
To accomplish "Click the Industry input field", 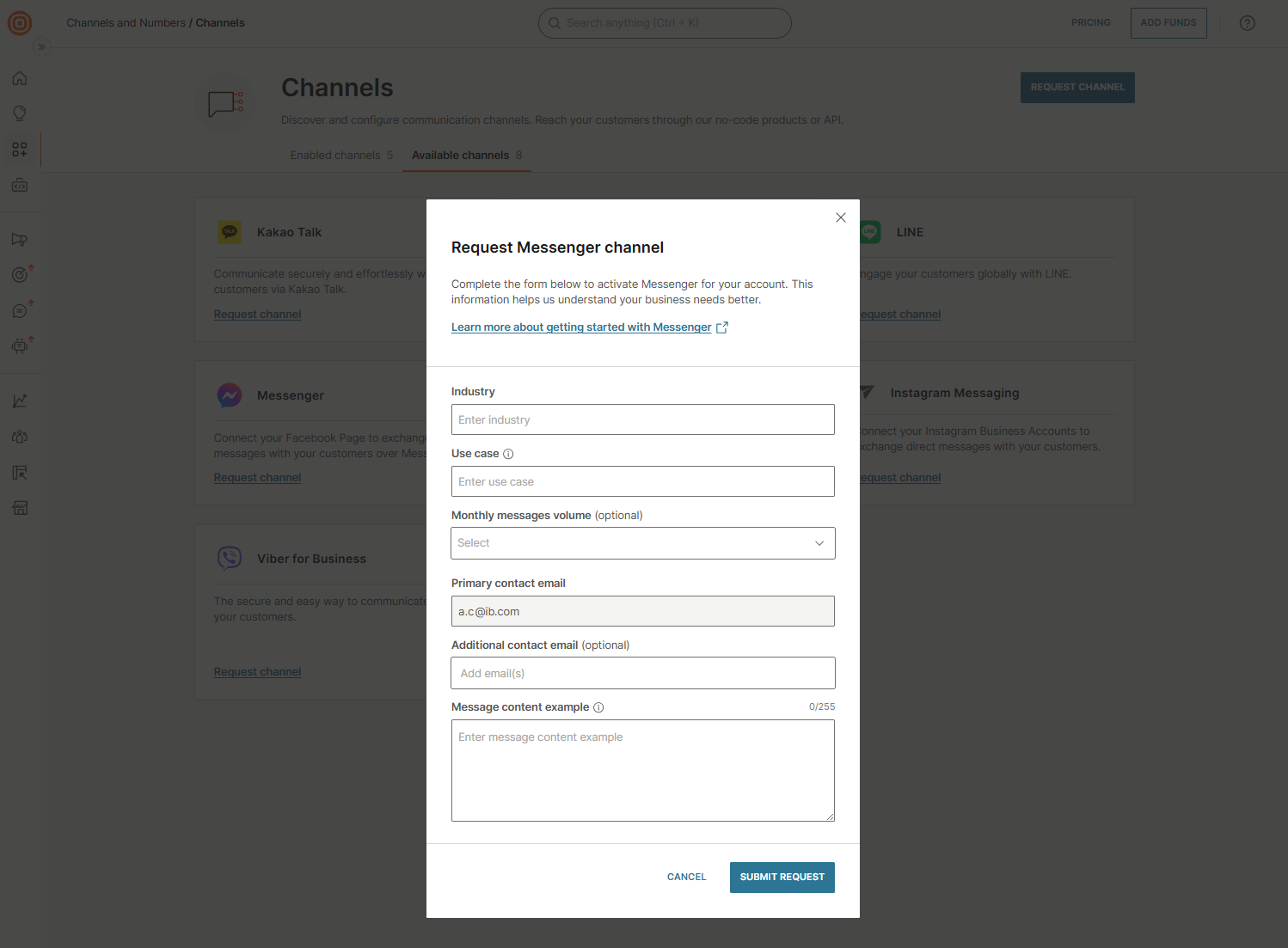I will point(642,419).
